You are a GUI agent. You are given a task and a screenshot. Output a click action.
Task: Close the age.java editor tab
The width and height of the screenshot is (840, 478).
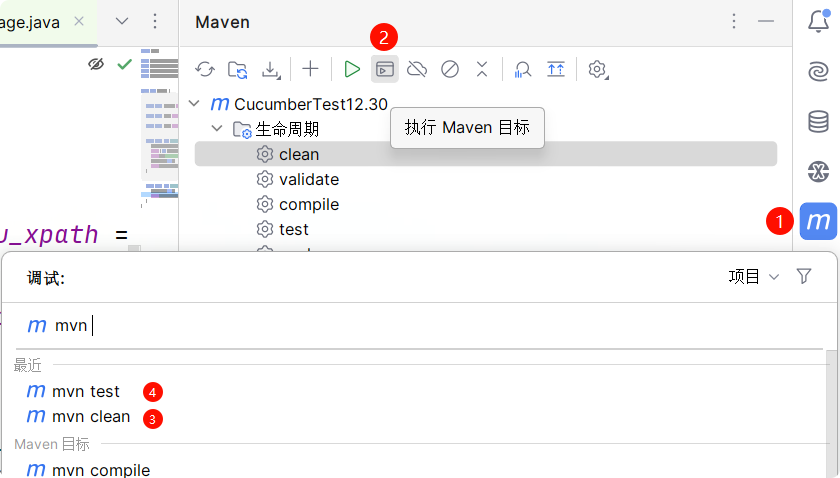click(x=79, y=21)
